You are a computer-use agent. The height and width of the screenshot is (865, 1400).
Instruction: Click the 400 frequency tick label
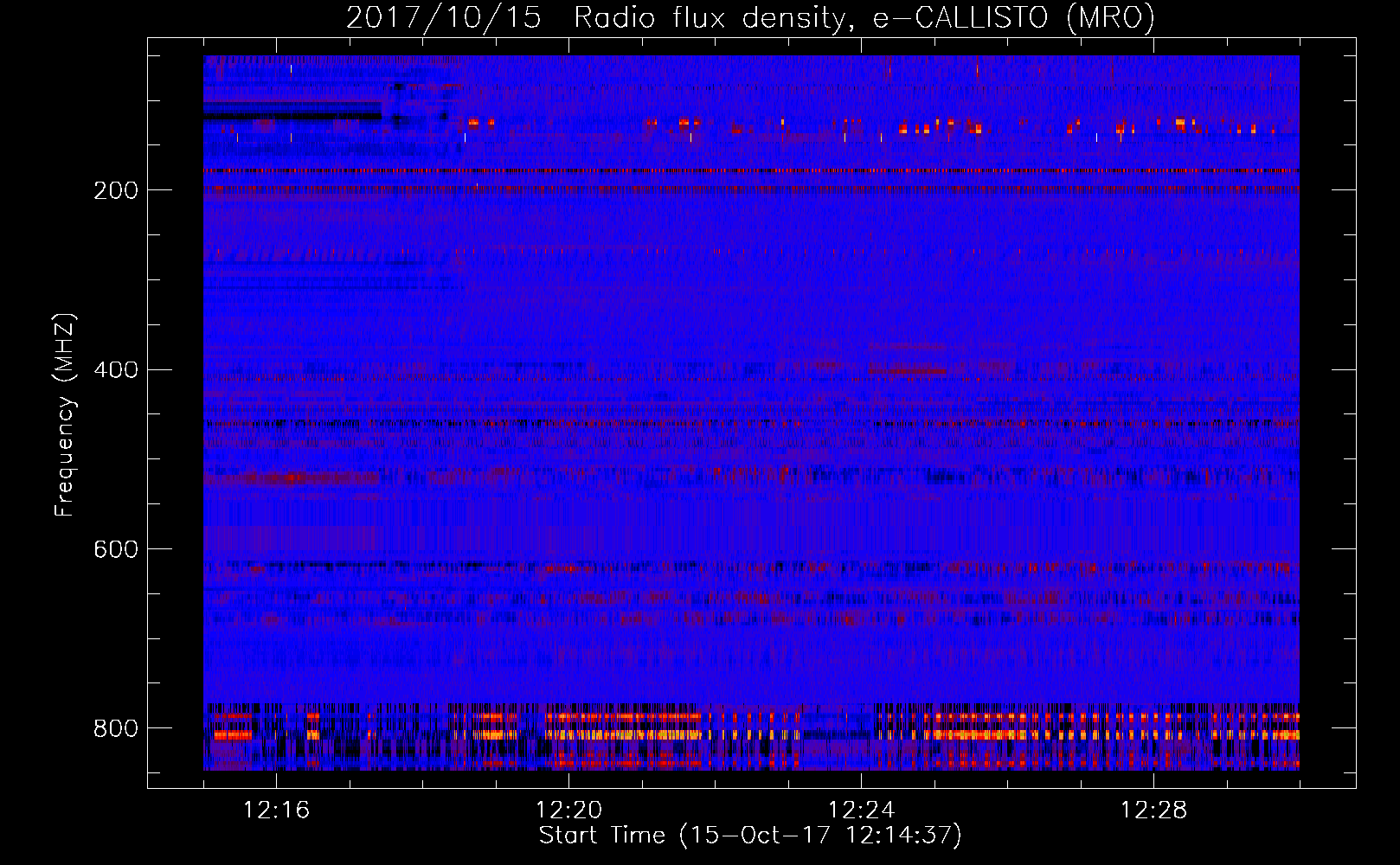[x=115, y=370]
